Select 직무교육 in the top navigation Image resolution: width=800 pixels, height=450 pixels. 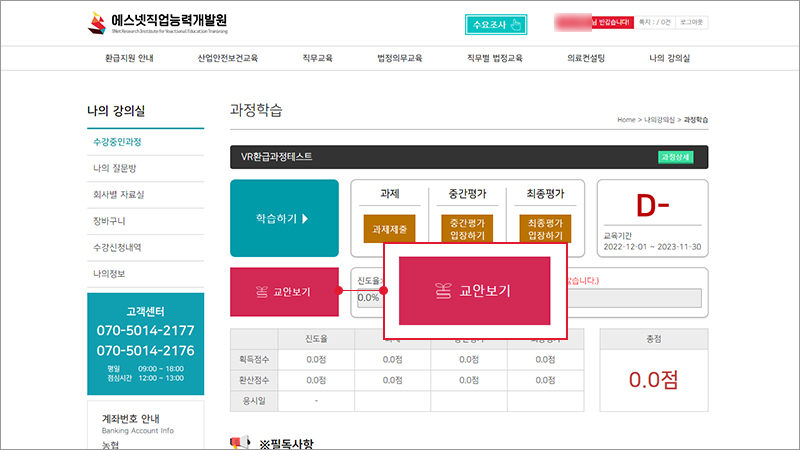pos(320,59)
